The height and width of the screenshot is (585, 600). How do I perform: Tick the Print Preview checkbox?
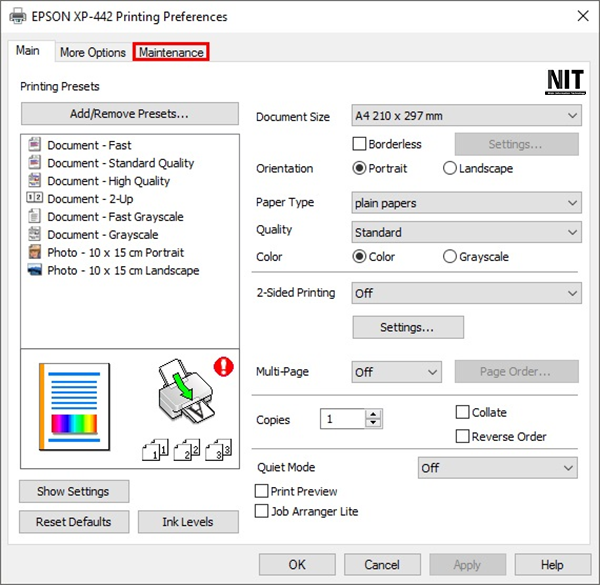point(261,491)
